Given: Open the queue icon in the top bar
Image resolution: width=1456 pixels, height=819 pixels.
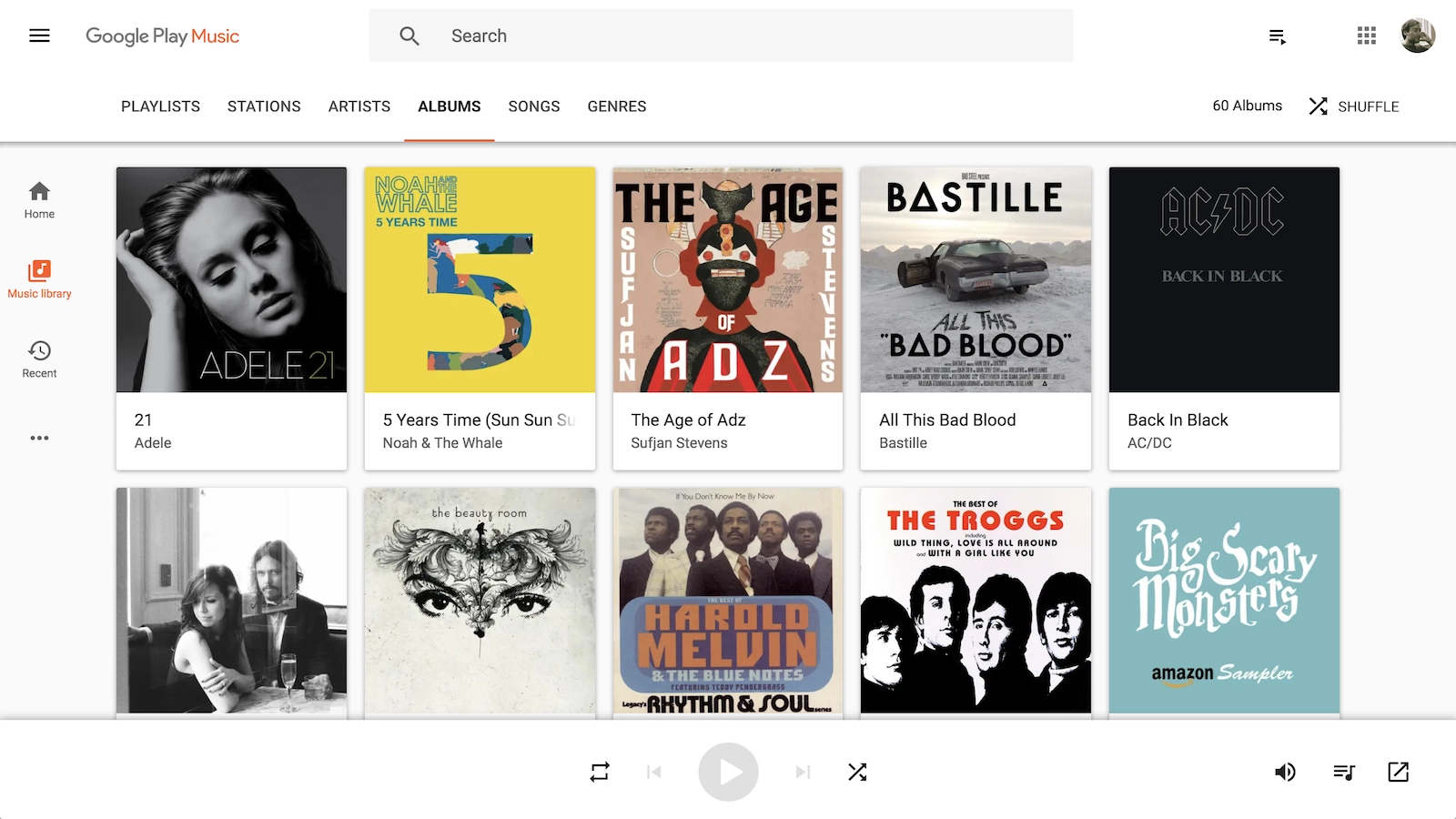Looking at the screenshot, I should (x=1278, y=36).
